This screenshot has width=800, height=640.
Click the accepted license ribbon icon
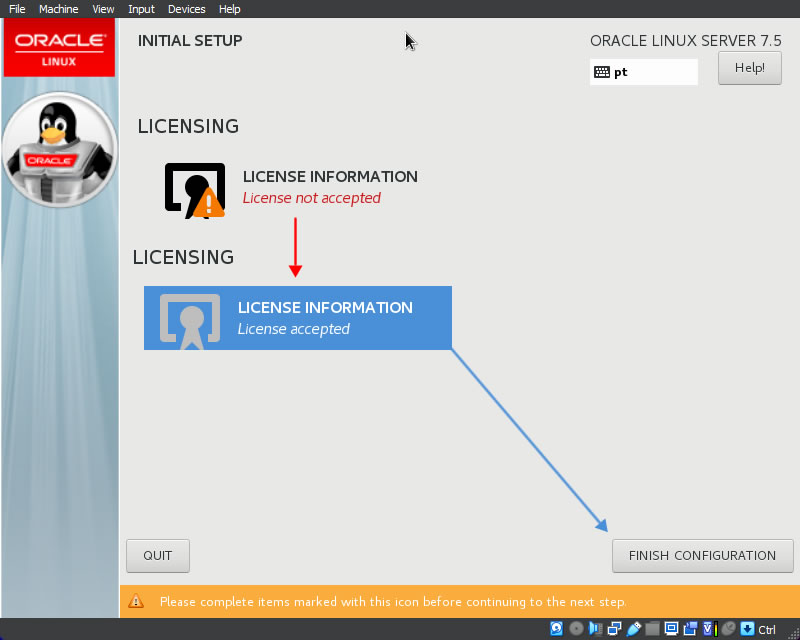pos(190,321)
